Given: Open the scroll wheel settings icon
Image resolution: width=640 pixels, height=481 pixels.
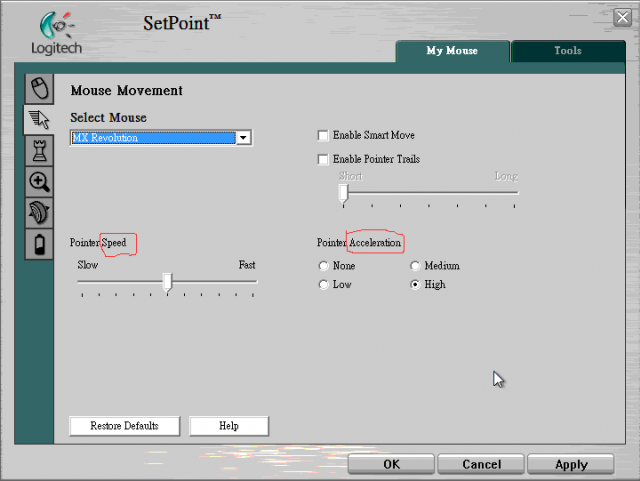Looking at the screenshot, I should [39, 213].
